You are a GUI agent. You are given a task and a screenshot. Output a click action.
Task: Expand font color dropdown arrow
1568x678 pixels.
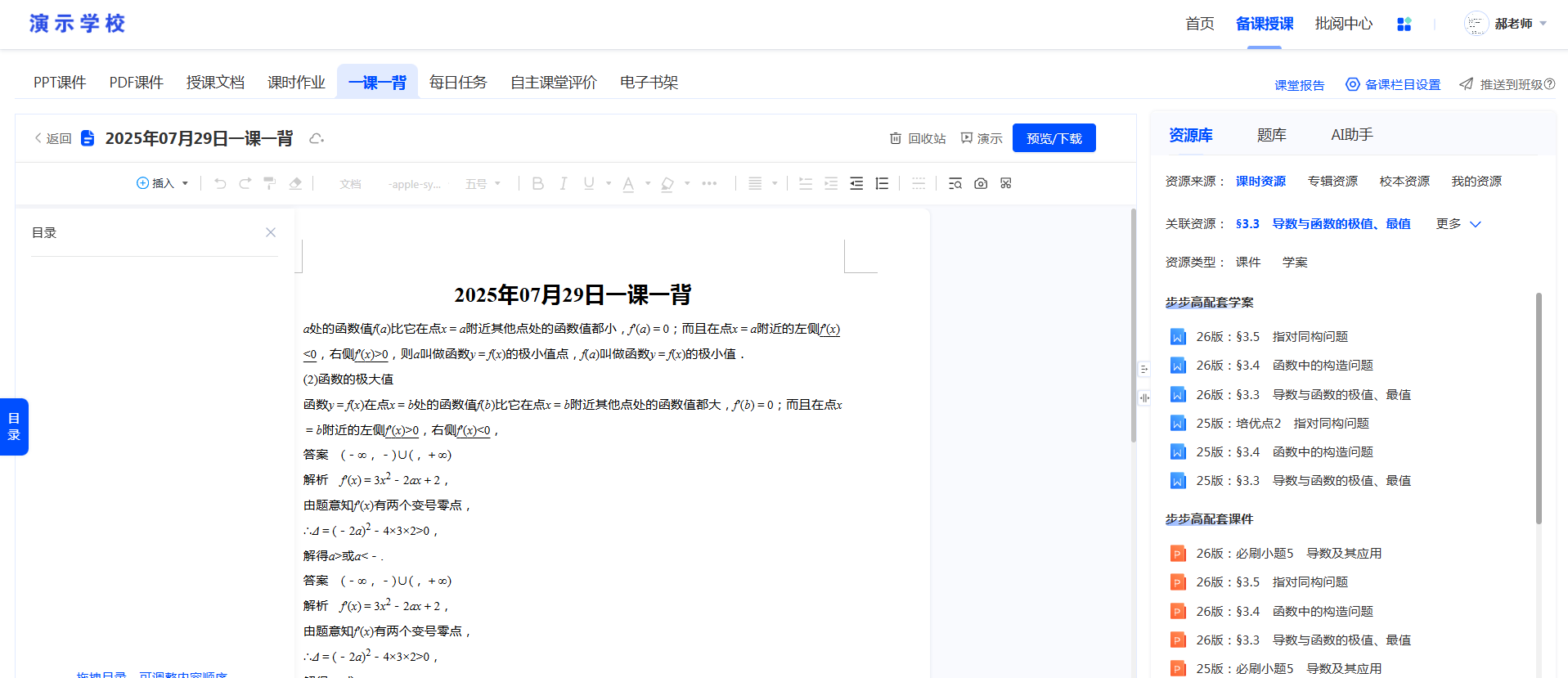[648, 183]
